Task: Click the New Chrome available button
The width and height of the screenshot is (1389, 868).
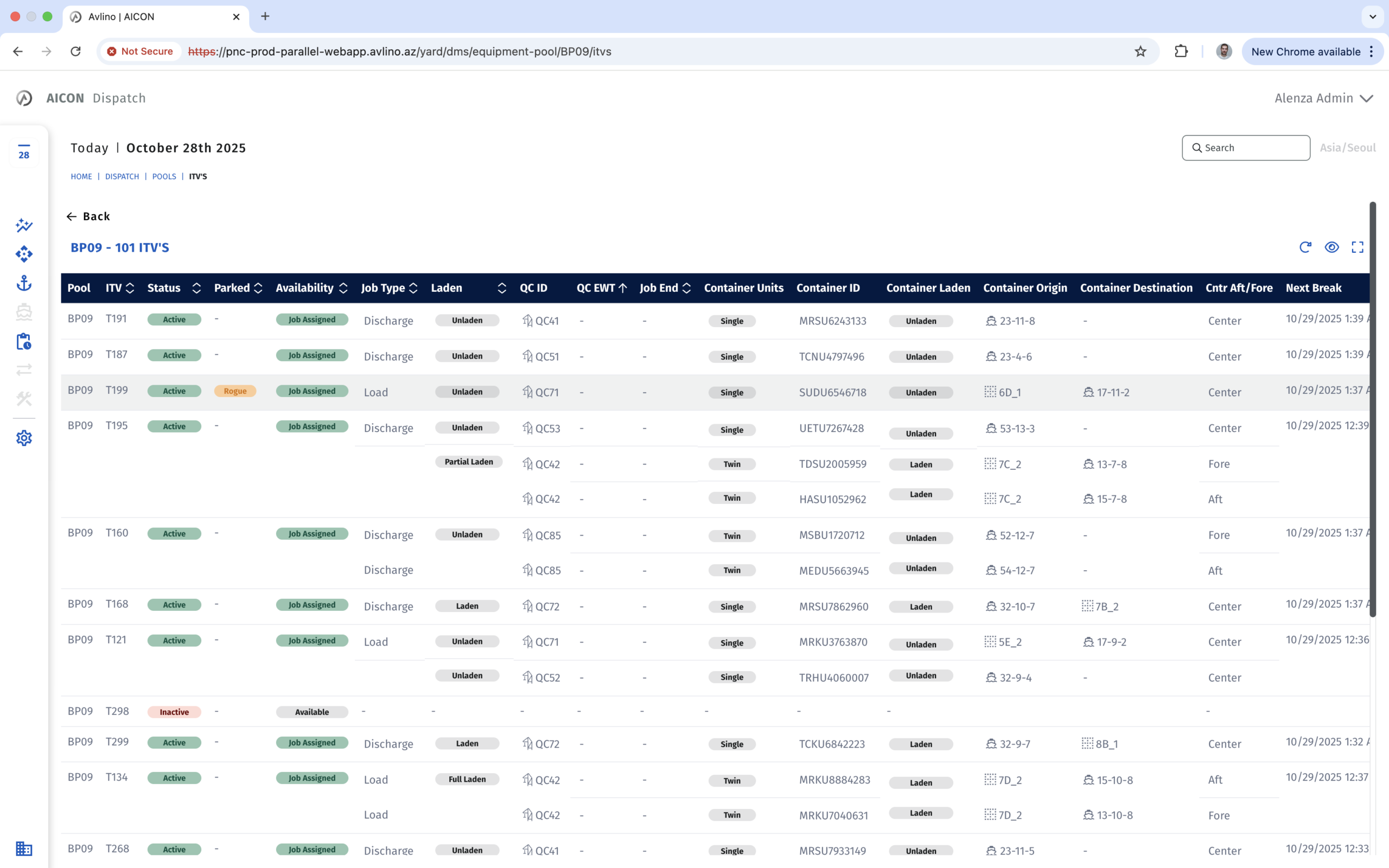Action: tap(1312, 52)
